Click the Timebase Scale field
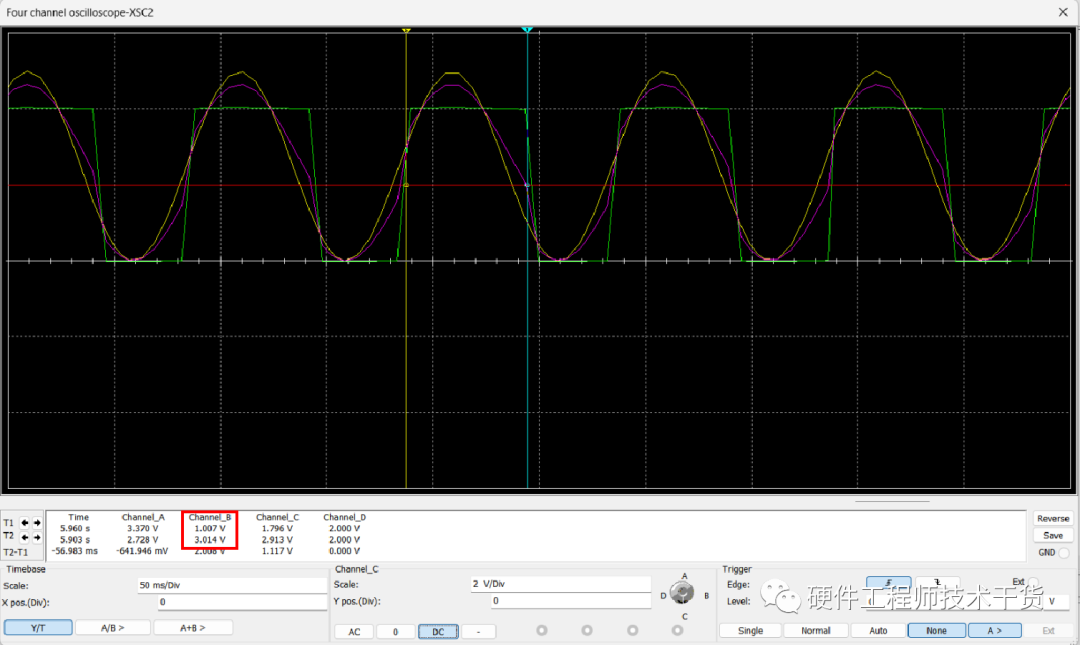This screenshot has width=1080, height=645. (x=232, y=585)
